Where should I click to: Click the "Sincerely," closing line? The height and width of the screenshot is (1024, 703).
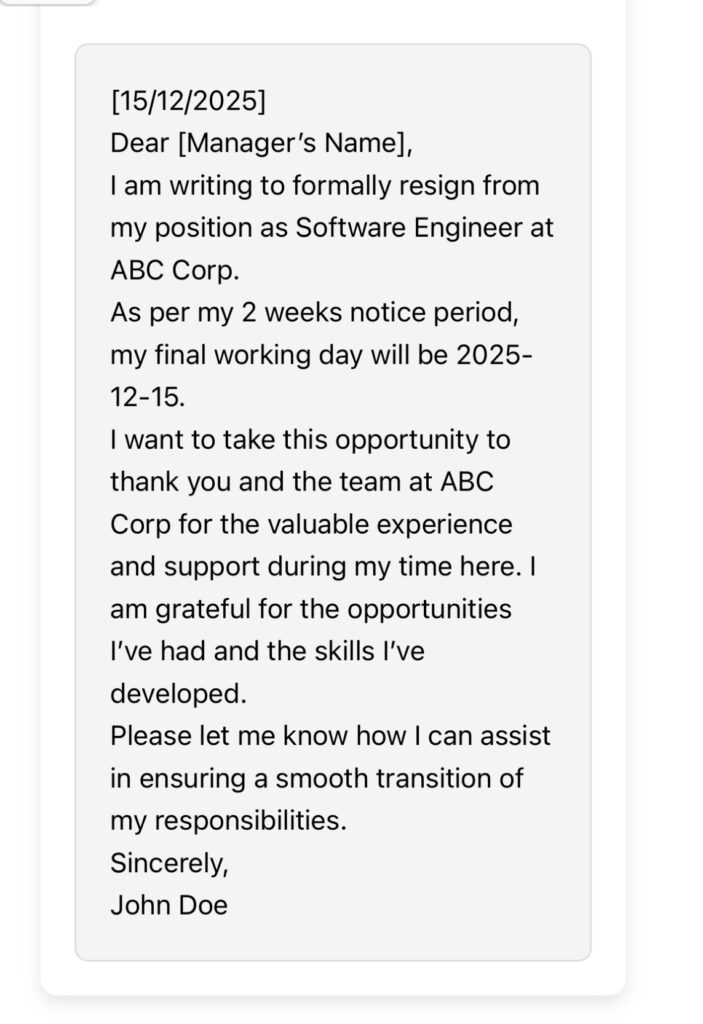coord(170,863)
